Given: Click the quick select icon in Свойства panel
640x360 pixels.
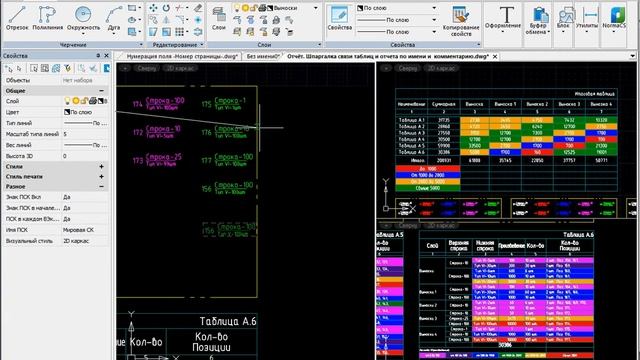Looking at the screenshot, I should (67, 69).
